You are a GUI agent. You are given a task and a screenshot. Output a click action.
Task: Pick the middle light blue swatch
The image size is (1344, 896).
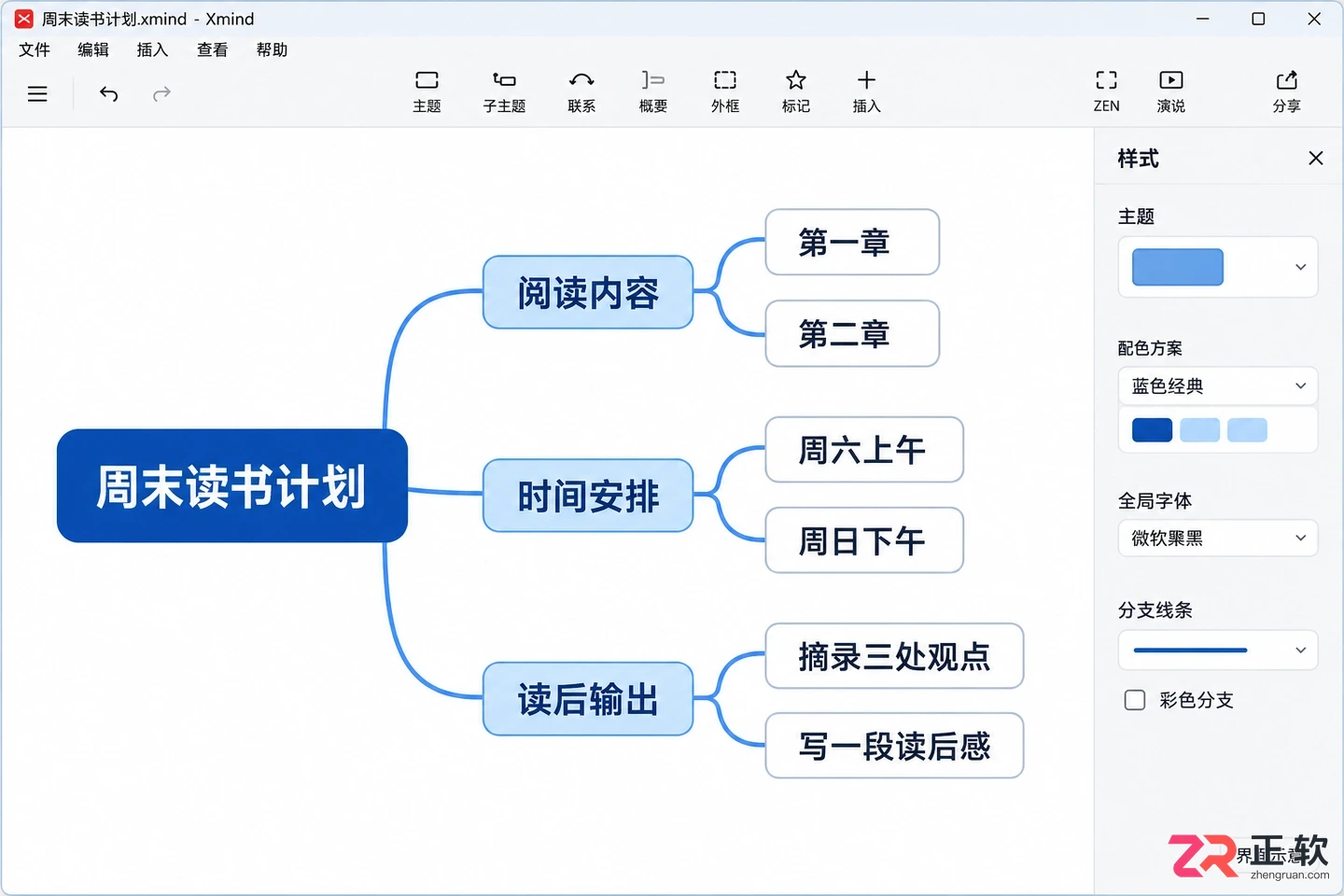(1199, 429)
